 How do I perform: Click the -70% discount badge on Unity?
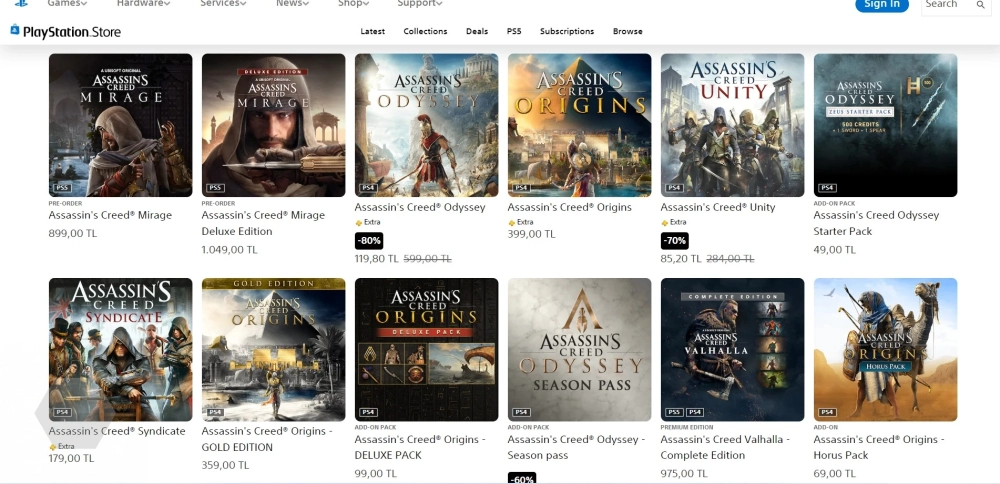click(x=675, y=241)
